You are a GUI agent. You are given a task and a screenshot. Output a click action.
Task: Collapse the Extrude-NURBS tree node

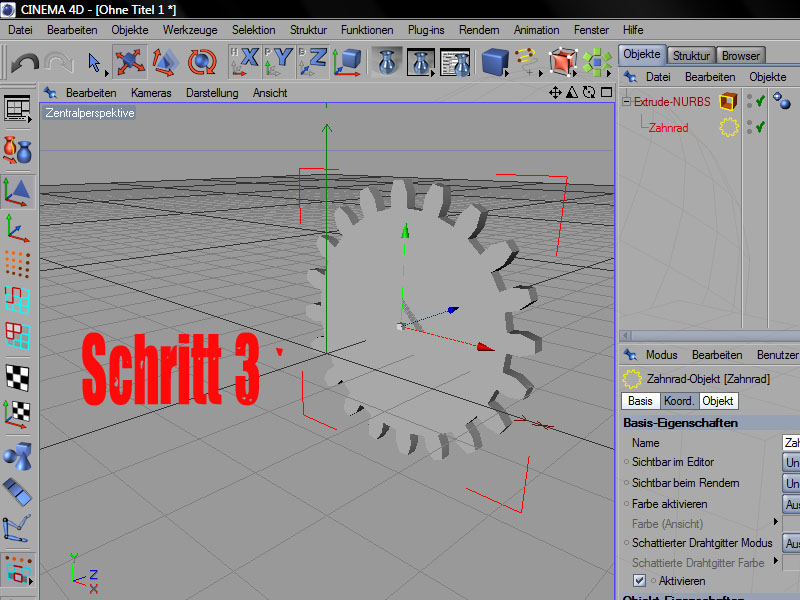(x=627, y=102)
